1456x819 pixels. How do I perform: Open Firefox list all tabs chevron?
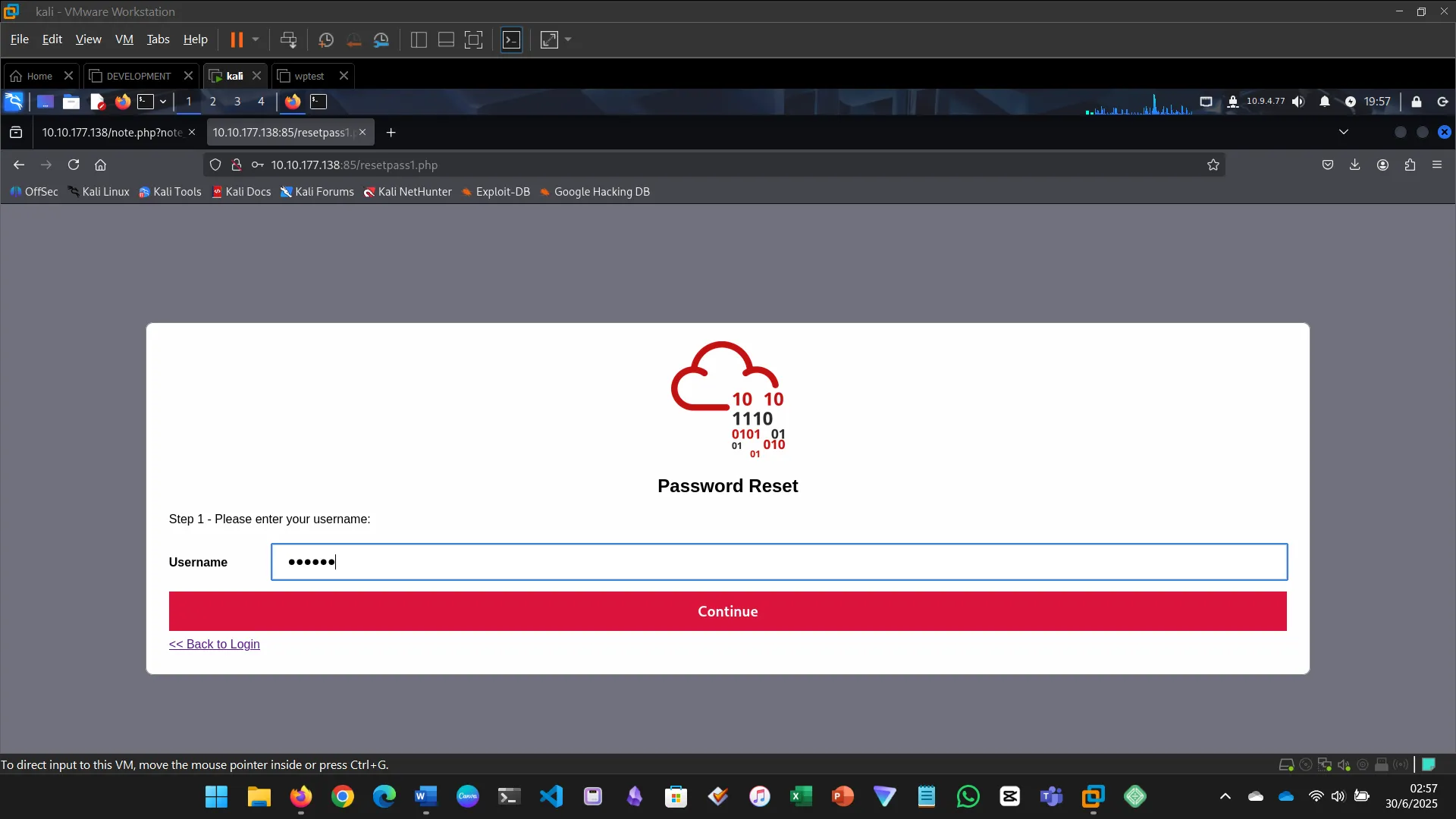coord(1343,132)
